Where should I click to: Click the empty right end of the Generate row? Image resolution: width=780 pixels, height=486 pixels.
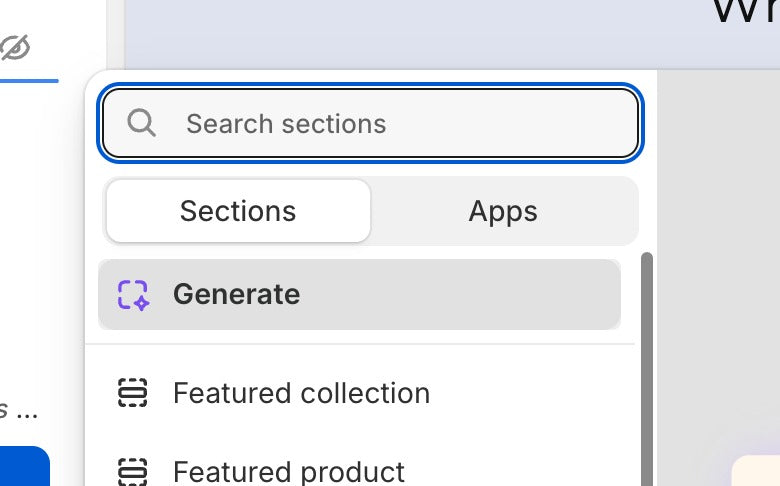[x=560, y=295]
